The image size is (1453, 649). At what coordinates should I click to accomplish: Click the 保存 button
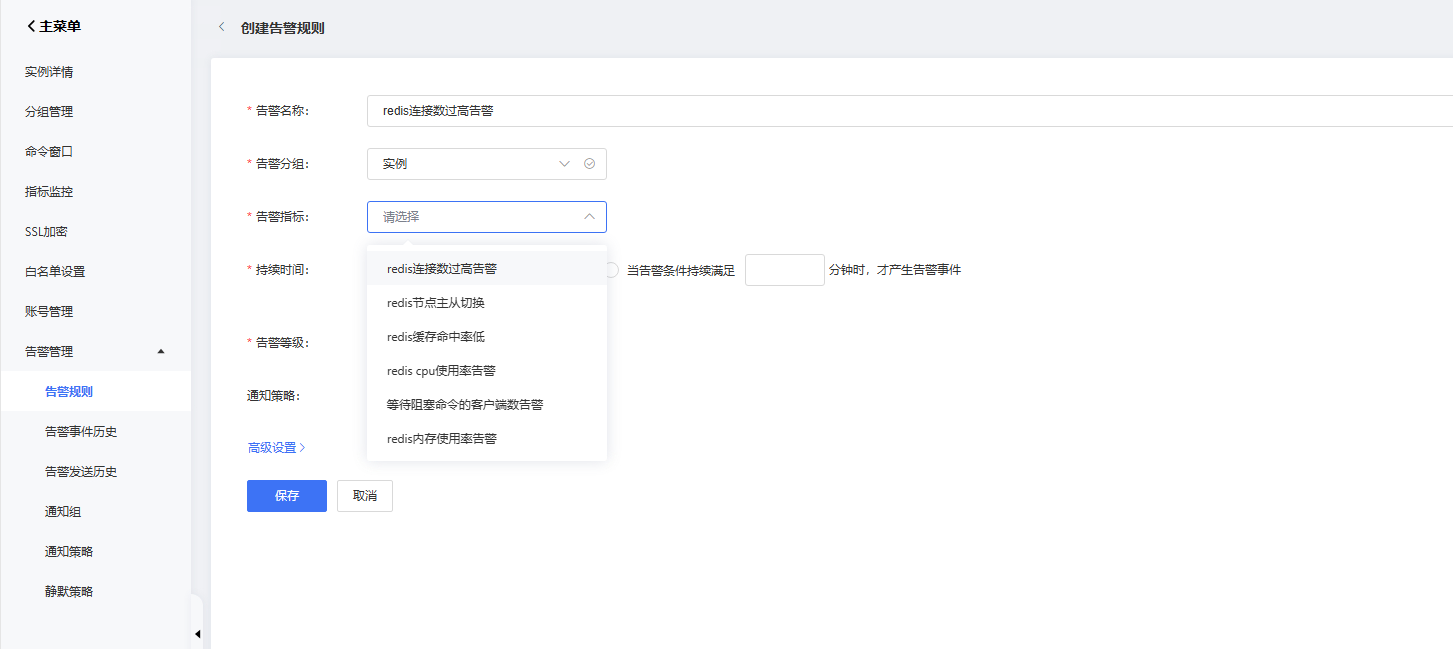coord(287,496)
